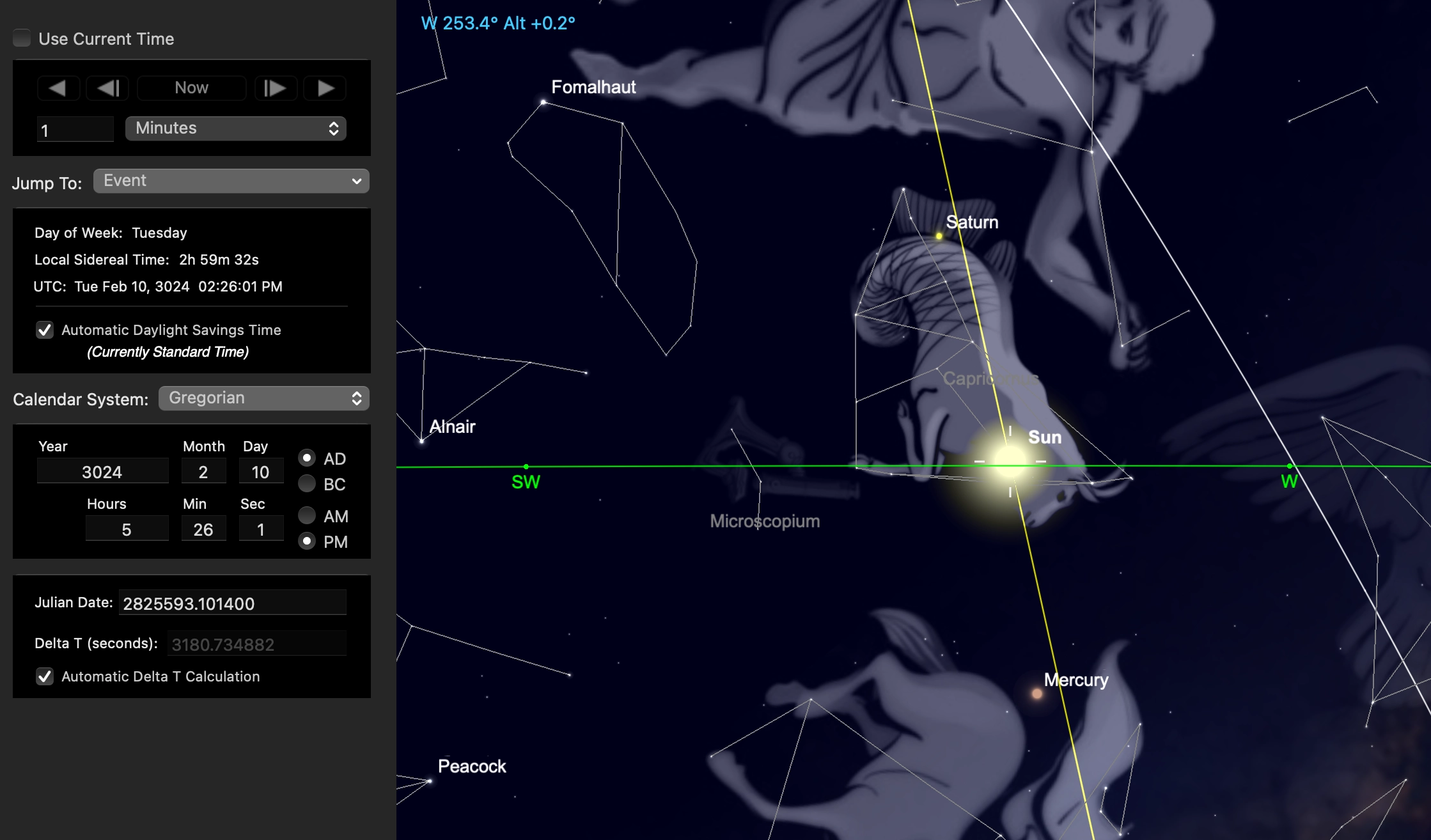Image resolution: width=1431 pixels, height=840 pixels.
Task: Select planet Saturn in the sky
Action: coord(939,236)
